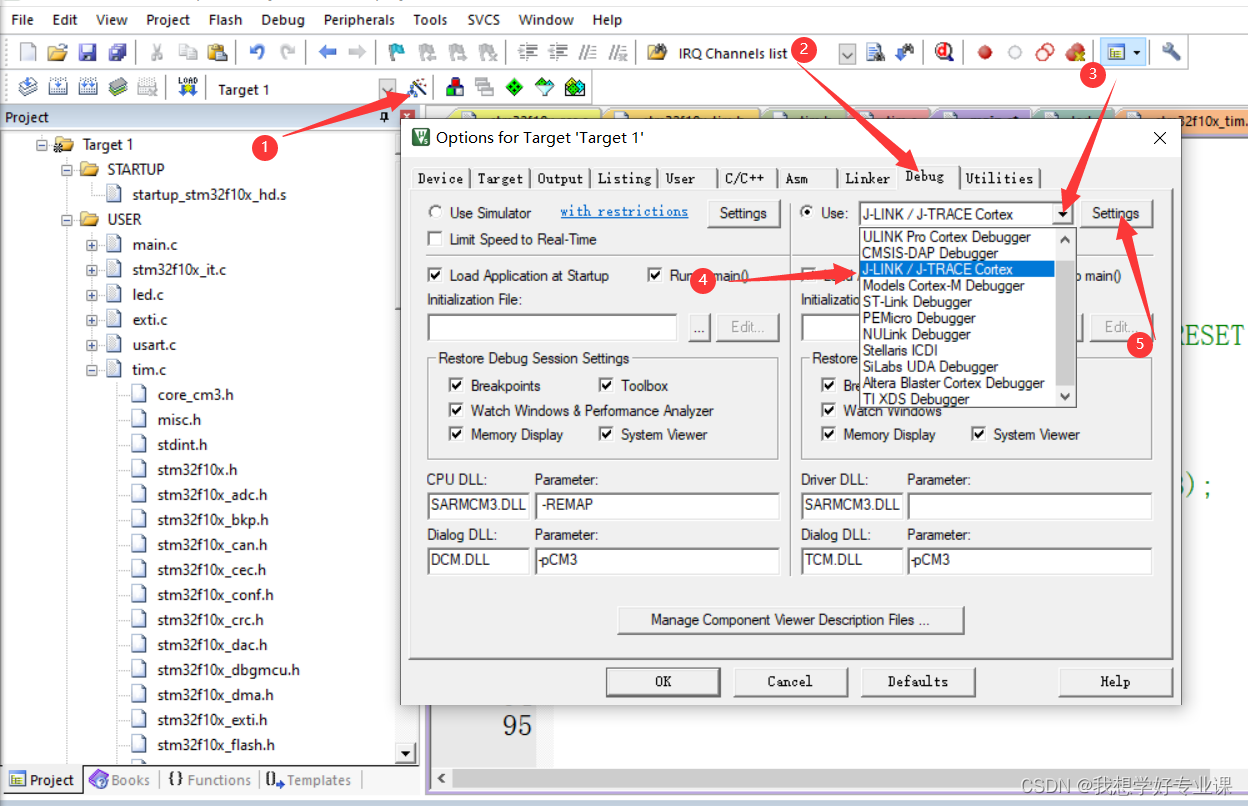Open the Peripherals menu

(x=359, y=19)
